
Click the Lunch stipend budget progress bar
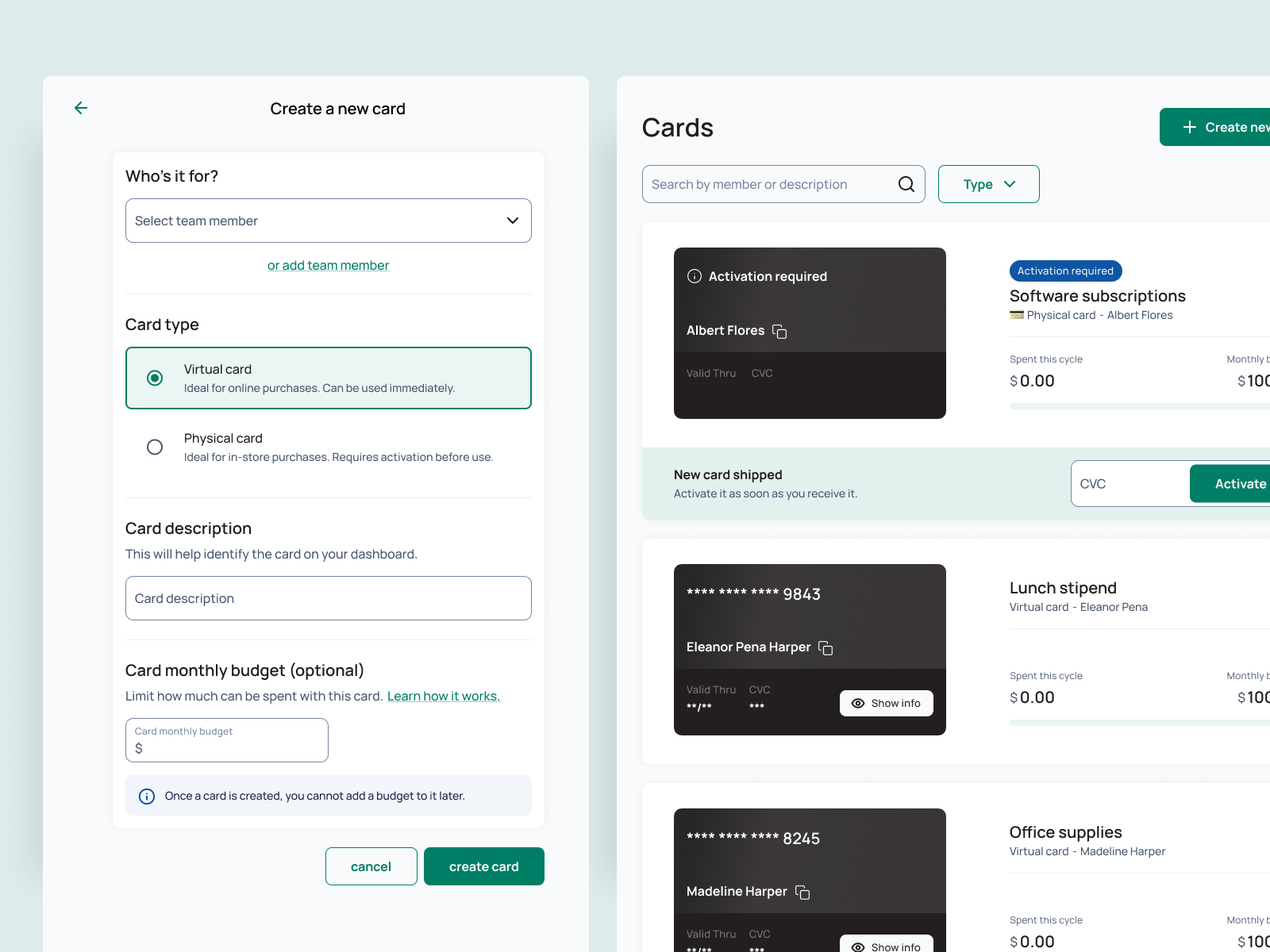1140,723
